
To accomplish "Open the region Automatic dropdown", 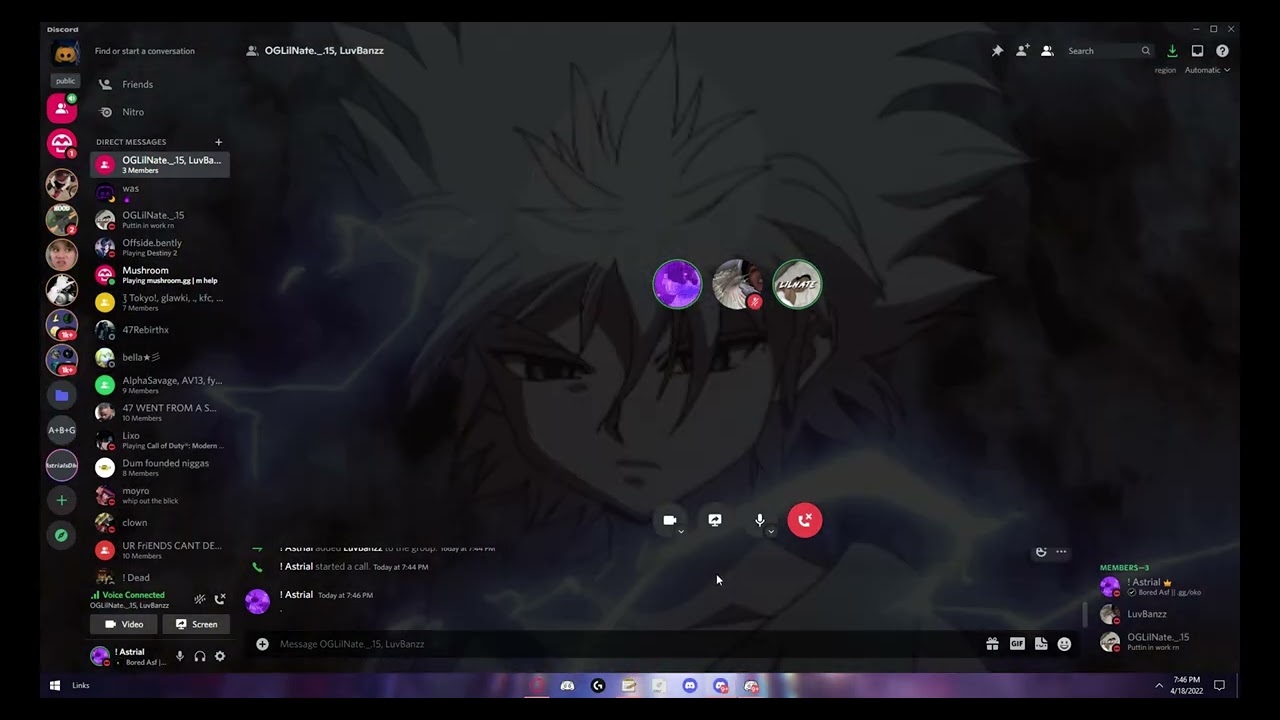I will click(1207, 70).
